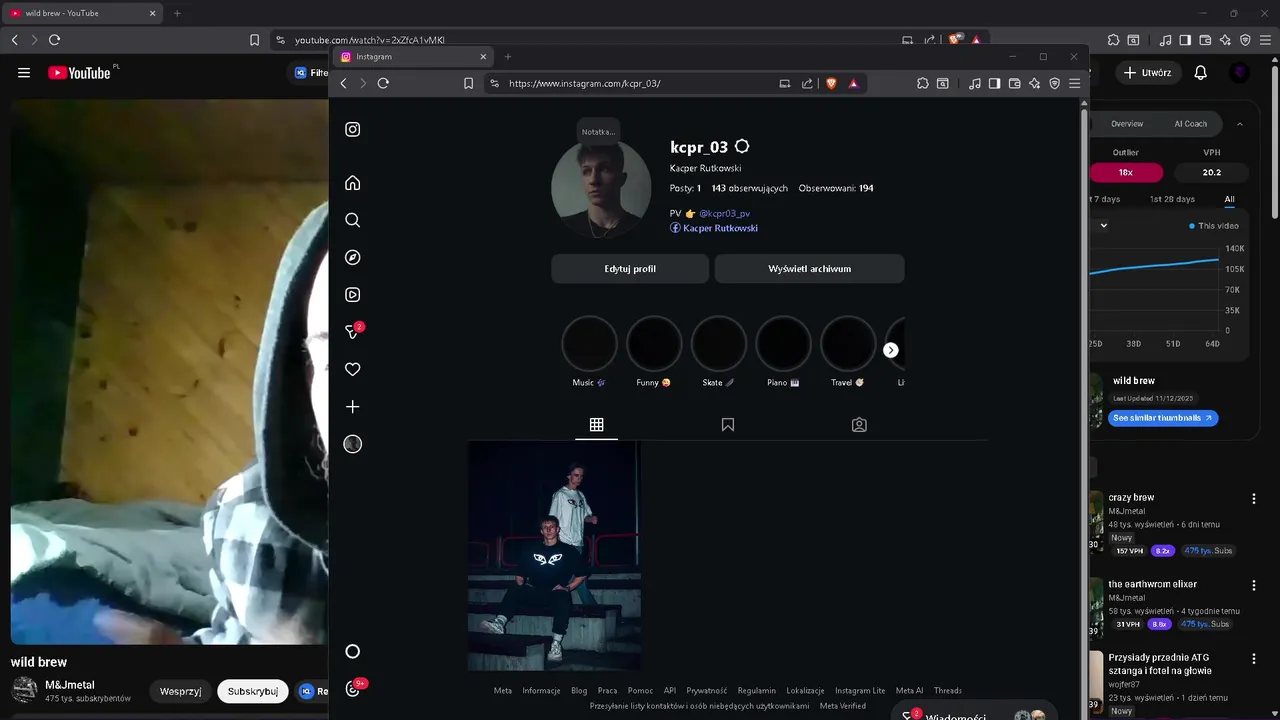The image size is (1280, 720).
Task: Click See similar thumbnails button
Action: tap(1163, 418)
